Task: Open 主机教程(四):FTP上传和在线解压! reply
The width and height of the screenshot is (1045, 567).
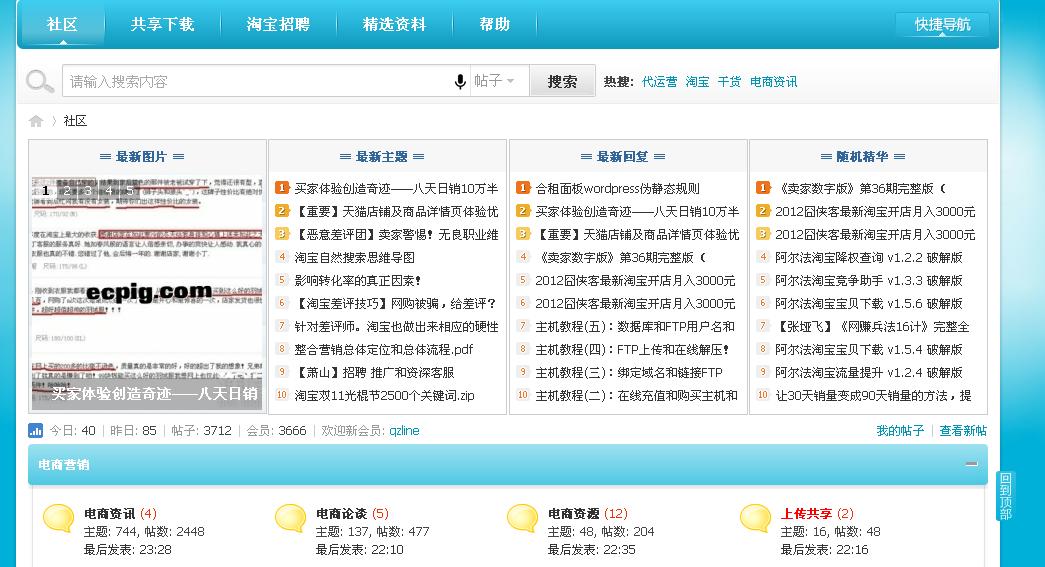Action: pos(632,350)
